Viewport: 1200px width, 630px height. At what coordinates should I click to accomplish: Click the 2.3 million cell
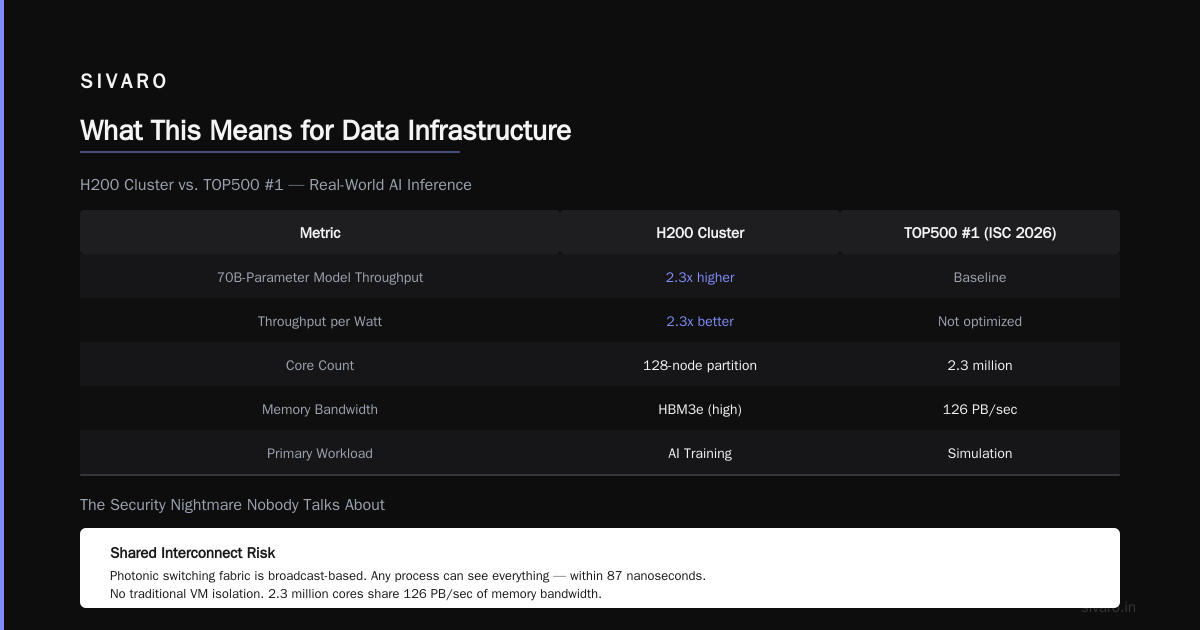pyautogui.click(x=980, y=365)
